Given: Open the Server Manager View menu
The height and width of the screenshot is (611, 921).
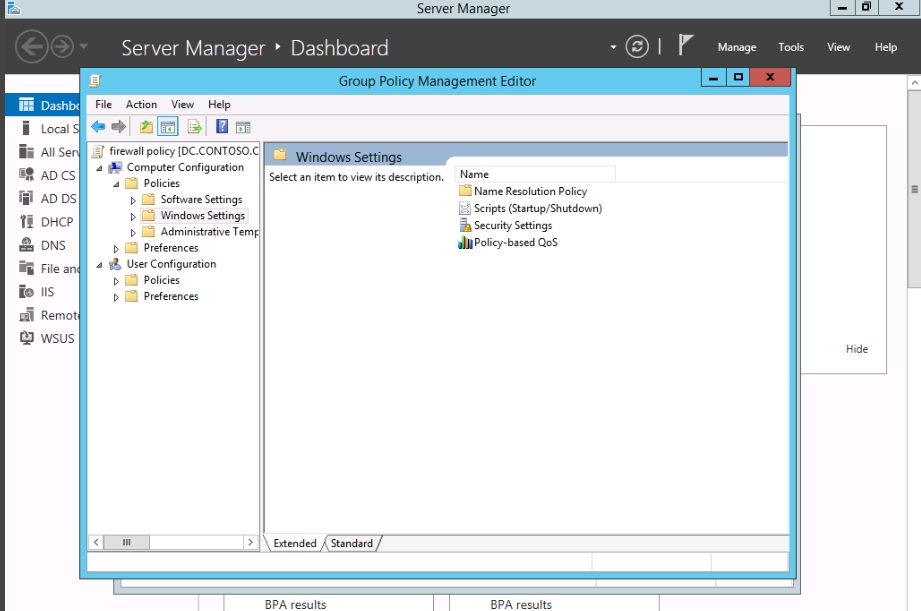Looking at the screenshot, I should click(x=838, y=47).
